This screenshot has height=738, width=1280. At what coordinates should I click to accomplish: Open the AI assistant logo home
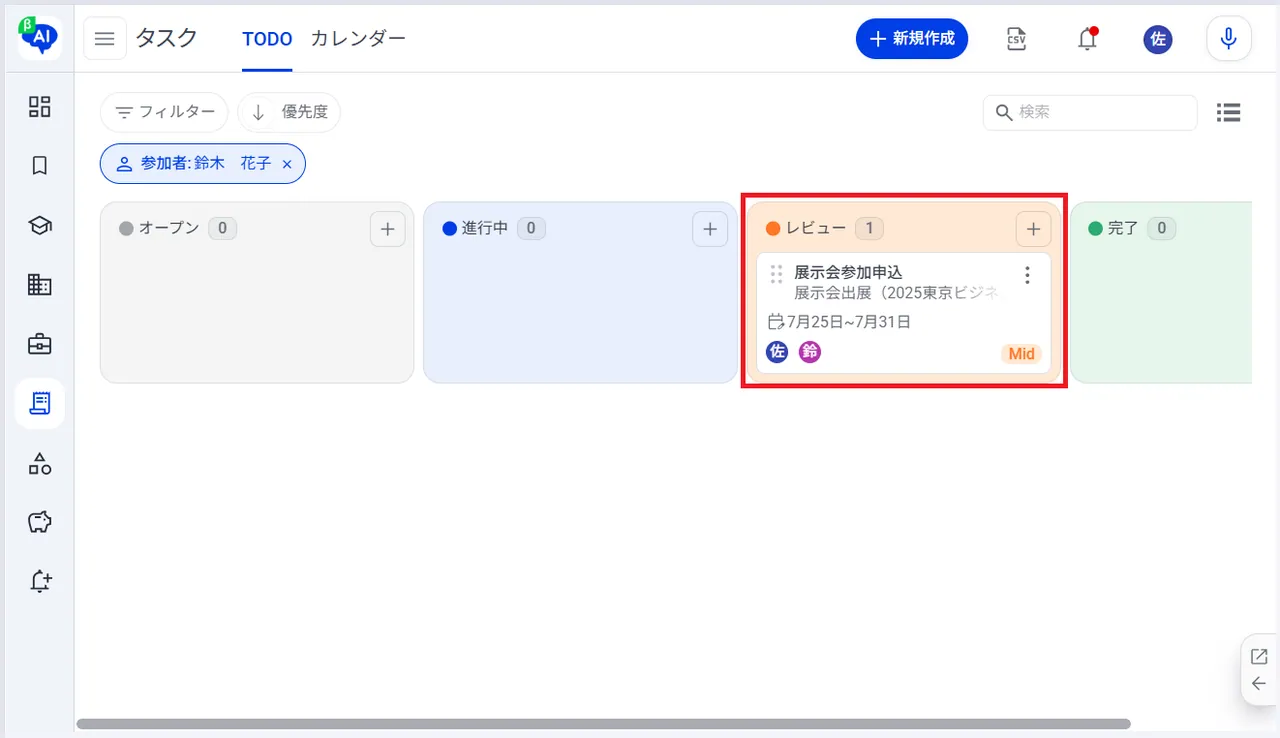(x=39, y=38)
